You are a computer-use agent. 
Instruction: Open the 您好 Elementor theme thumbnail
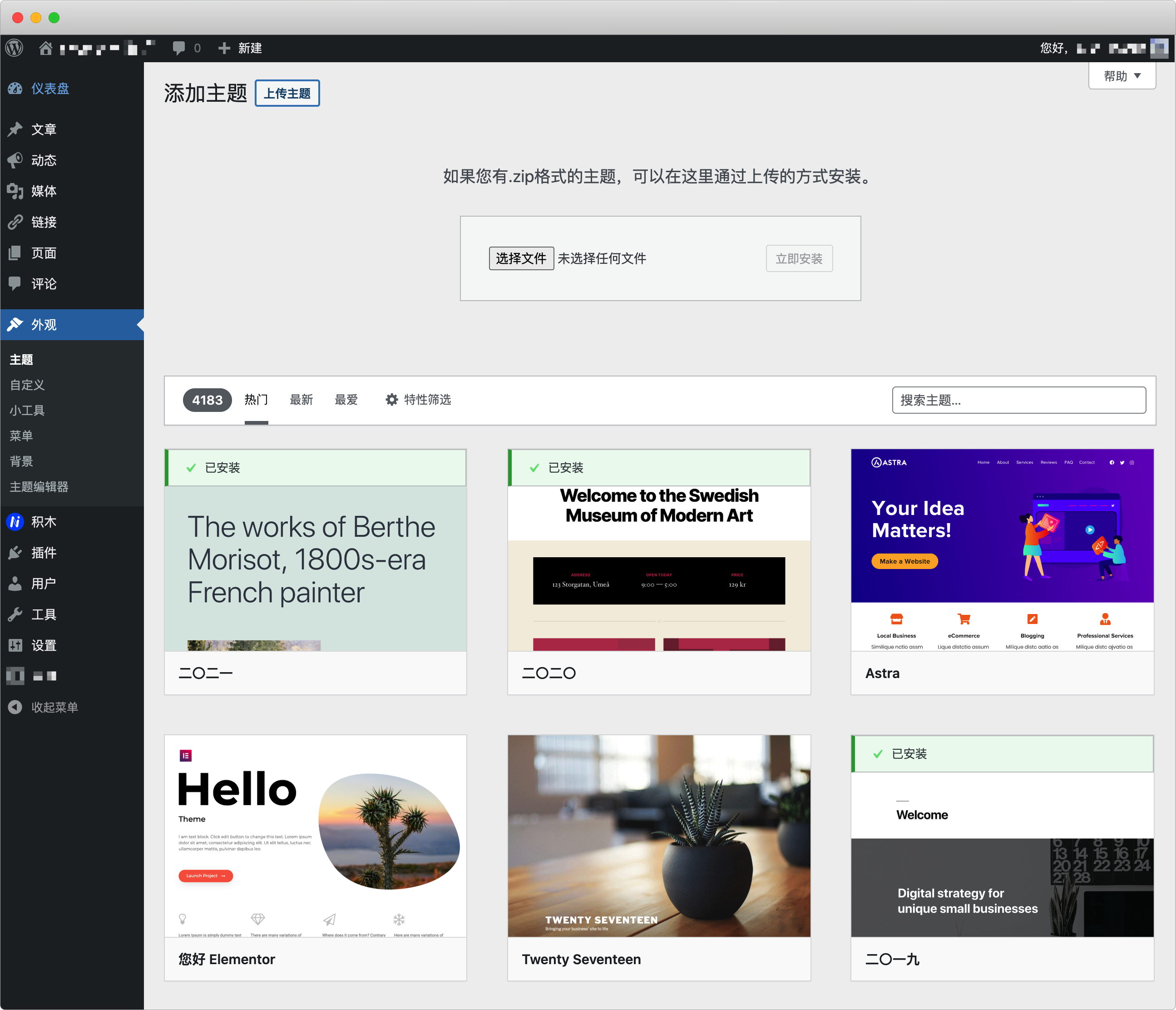pyautogui.click(x=316, y=836)
